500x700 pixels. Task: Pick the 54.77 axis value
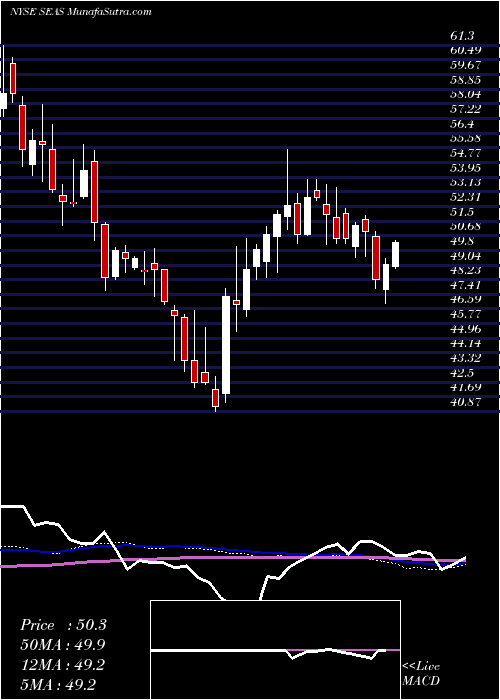(466, 154)
